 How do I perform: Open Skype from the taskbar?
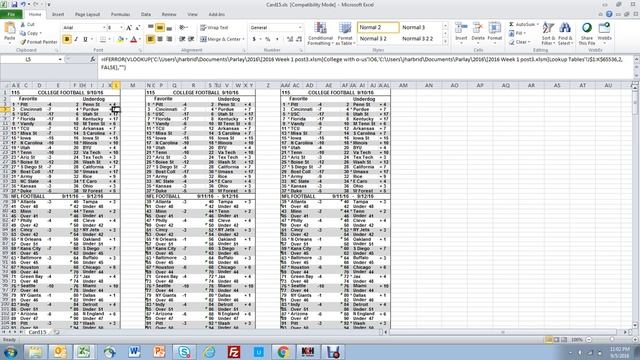[x=184, y=352]
